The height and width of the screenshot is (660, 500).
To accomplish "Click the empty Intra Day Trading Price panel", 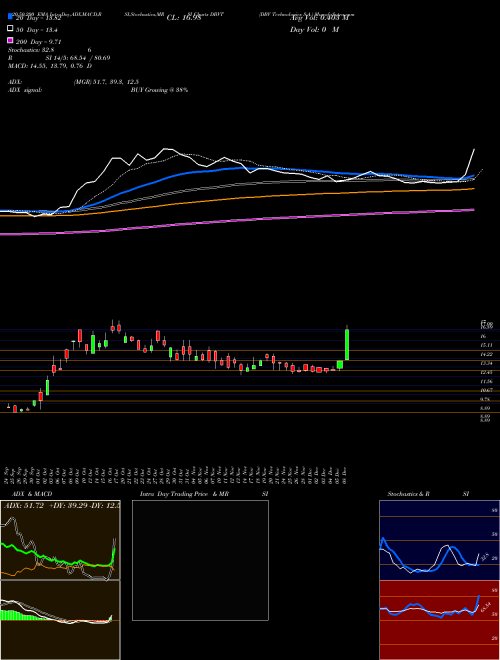I will click(x=200, y=560).
